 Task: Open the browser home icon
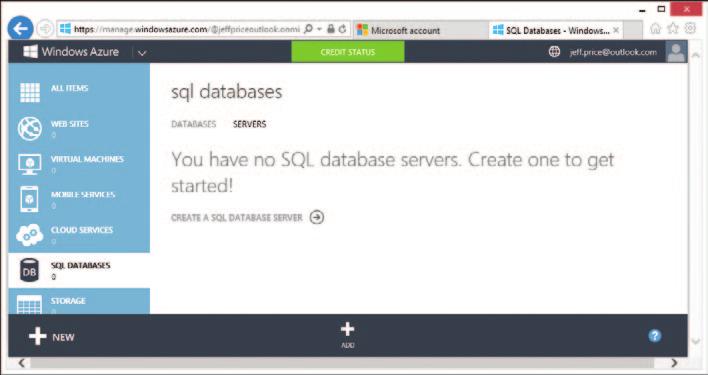point(655,28)
